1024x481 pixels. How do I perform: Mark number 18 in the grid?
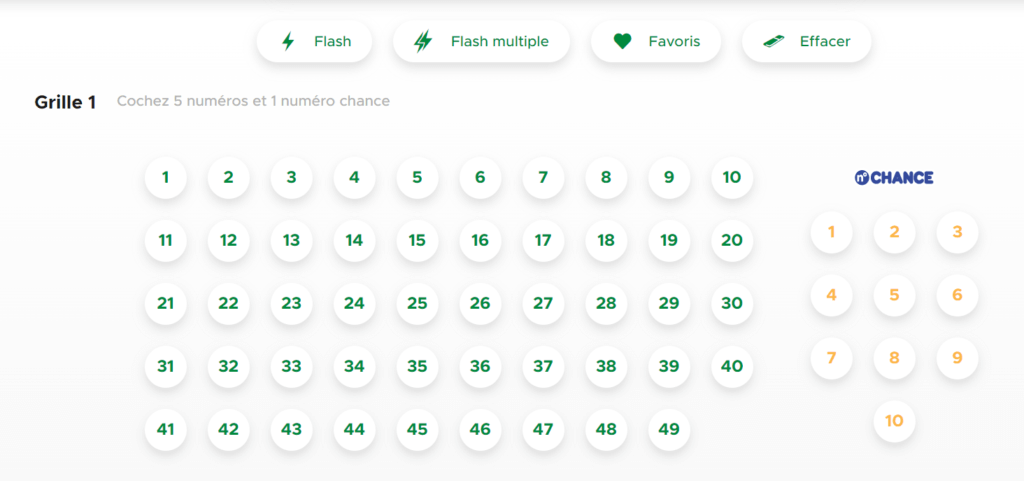tap(606, 241)
